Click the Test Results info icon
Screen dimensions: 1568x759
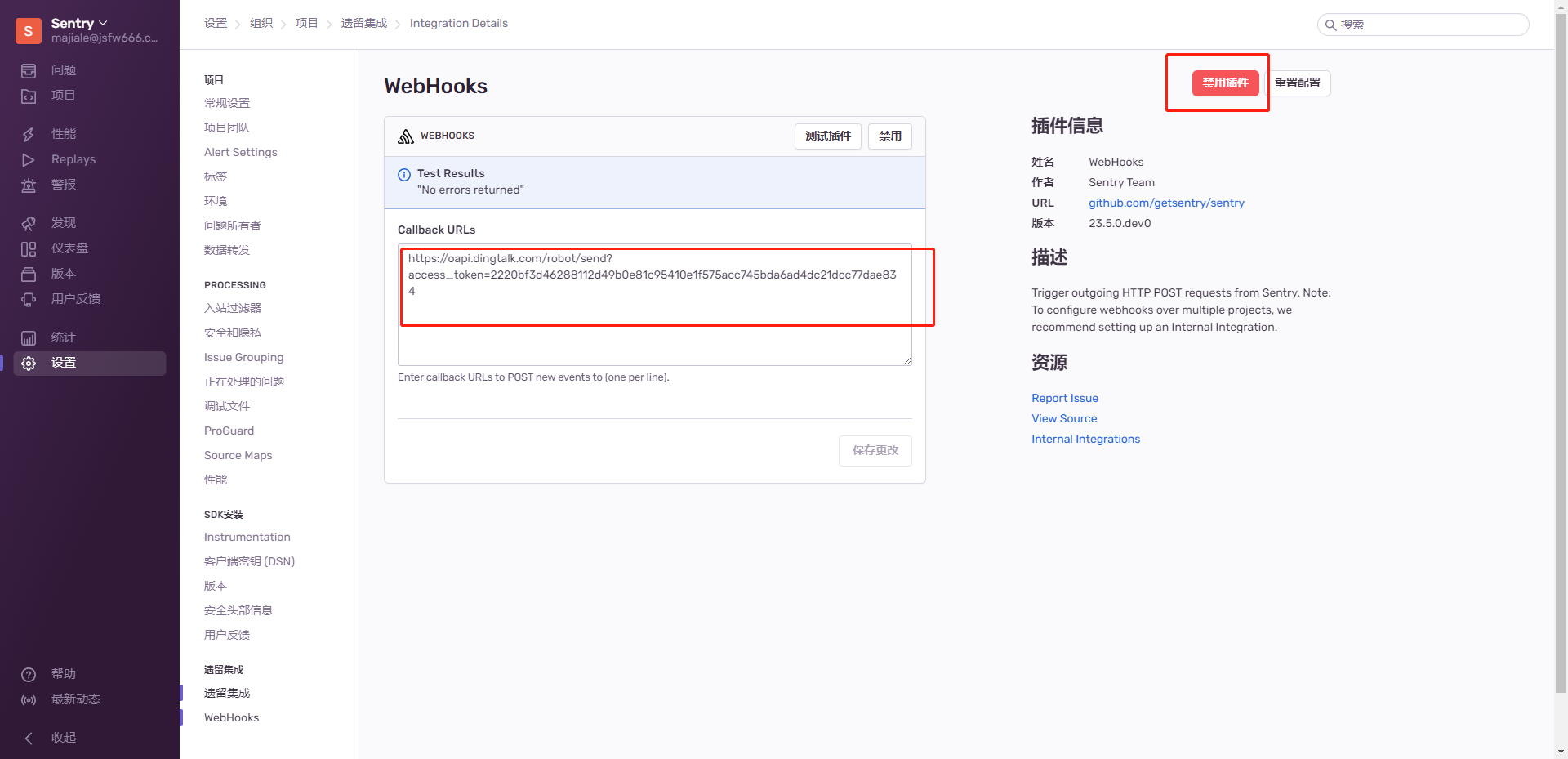pyautogui.click(x=404, y=174)
